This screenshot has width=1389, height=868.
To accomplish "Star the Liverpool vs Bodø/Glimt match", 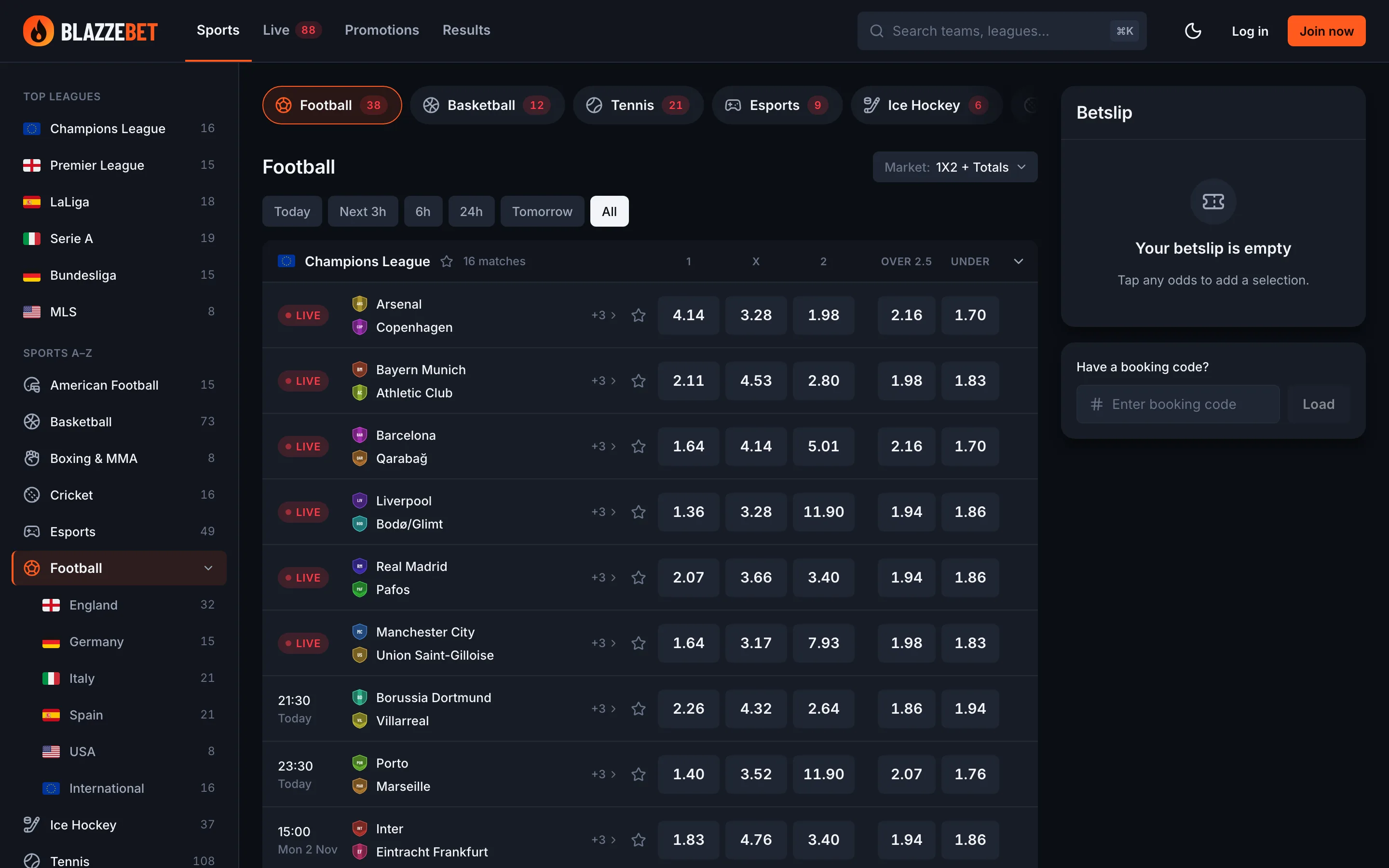I will [638, 512].
